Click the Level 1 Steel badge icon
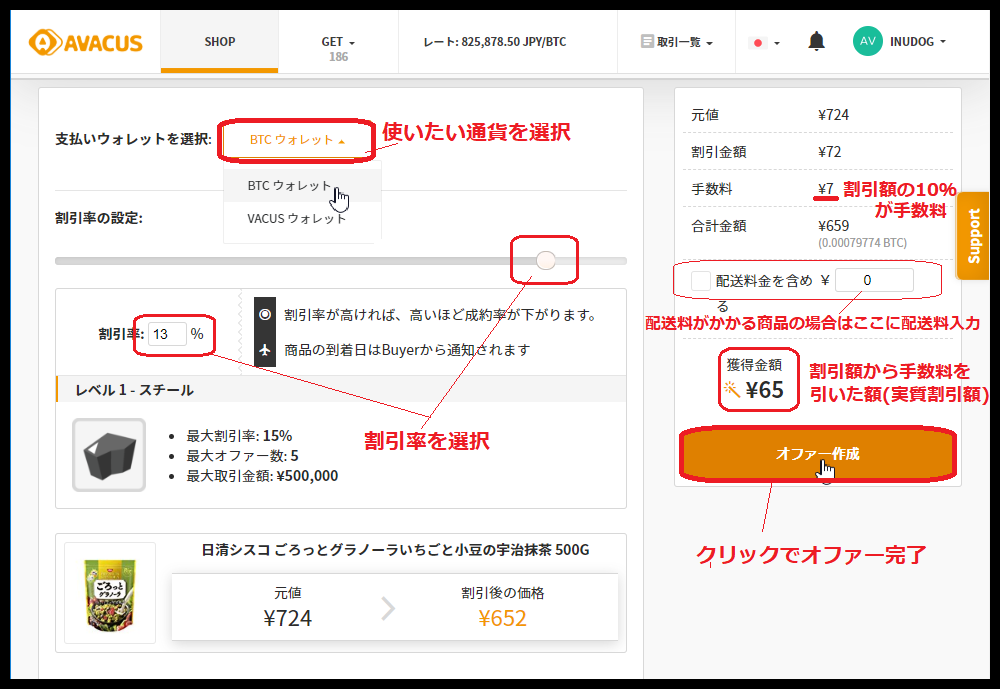Image resolution: width=1000 pixels, height=689 pixels. [109, 455]
